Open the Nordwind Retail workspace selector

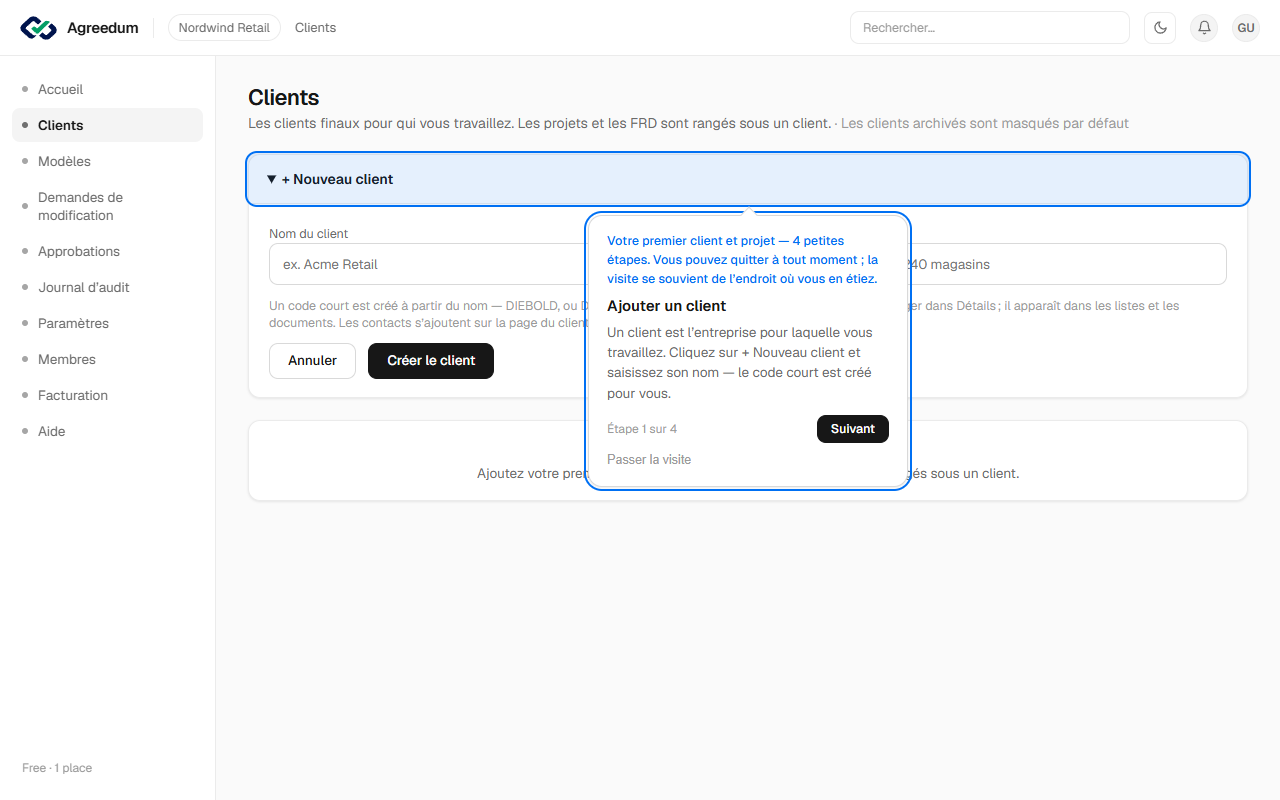click(224, 28)
